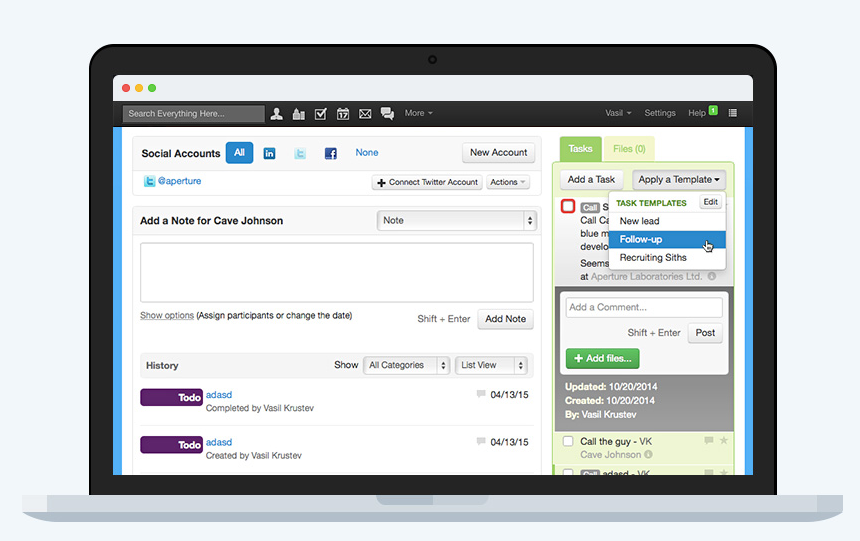Open the Tasks checkmark icon in top bar

click(x=321, y=114)
